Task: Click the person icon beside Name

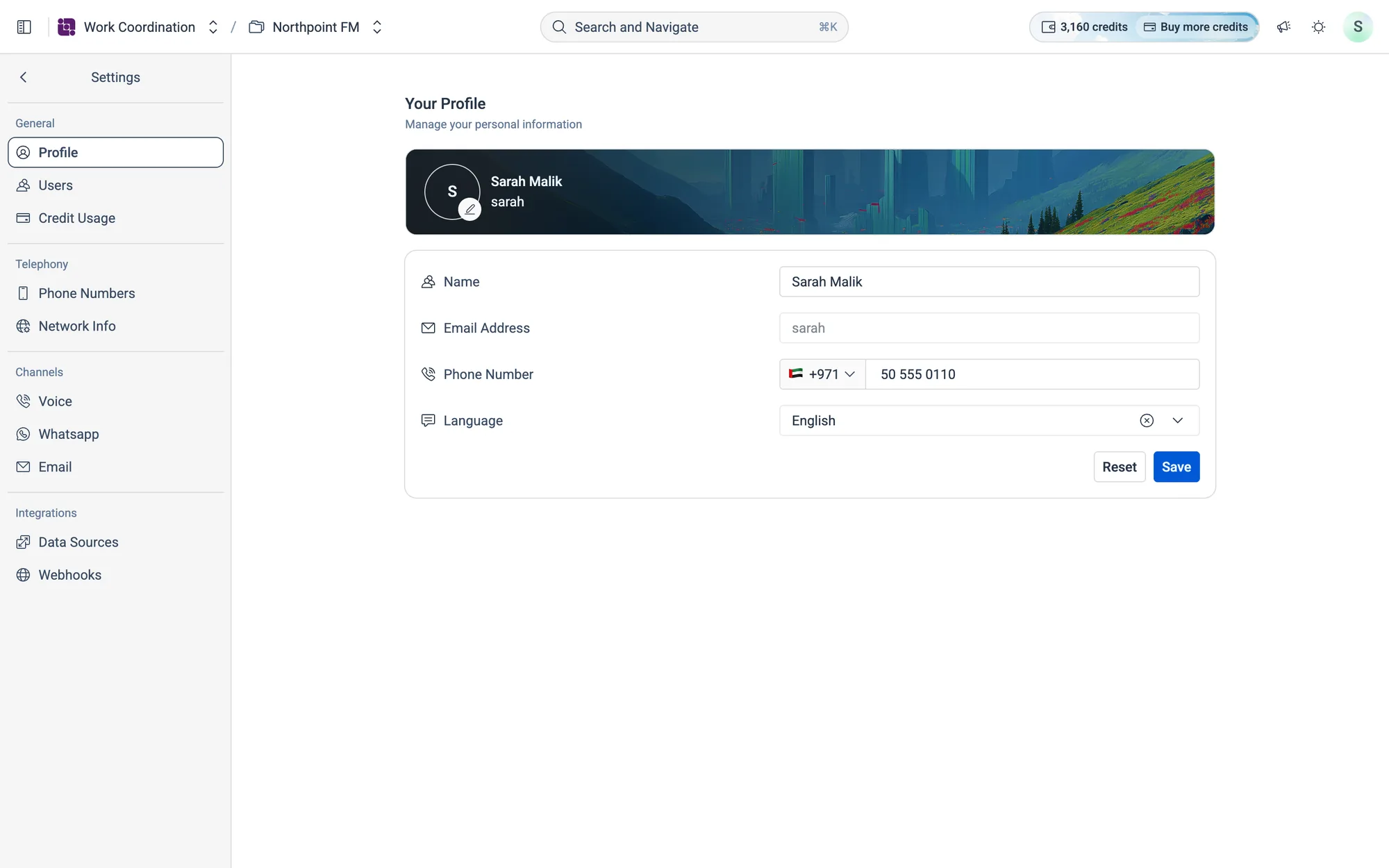Action: (x=429, y=281)
